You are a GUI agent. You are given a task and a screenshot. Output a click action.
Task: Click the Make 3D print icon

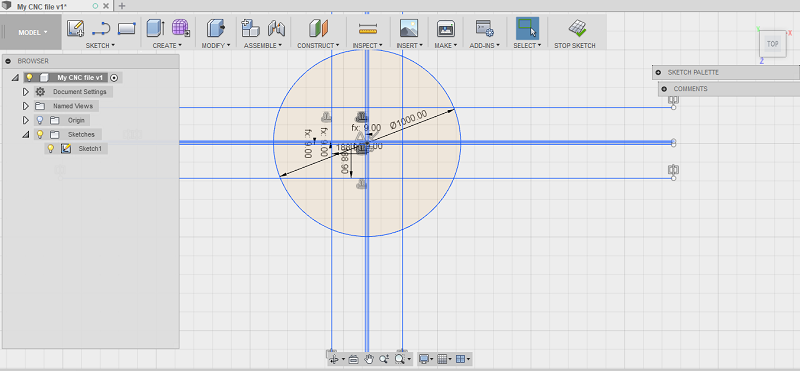click(x=445, y=29)
